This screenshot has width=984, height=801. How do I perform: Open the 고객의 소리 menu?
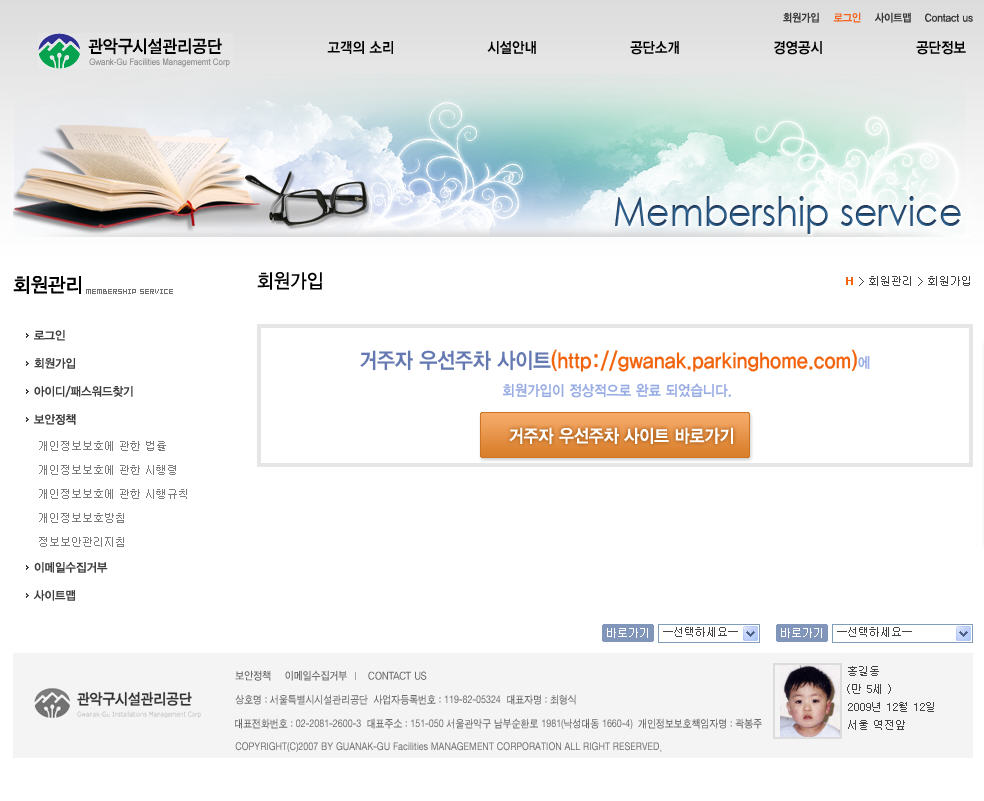pos(360,48)
